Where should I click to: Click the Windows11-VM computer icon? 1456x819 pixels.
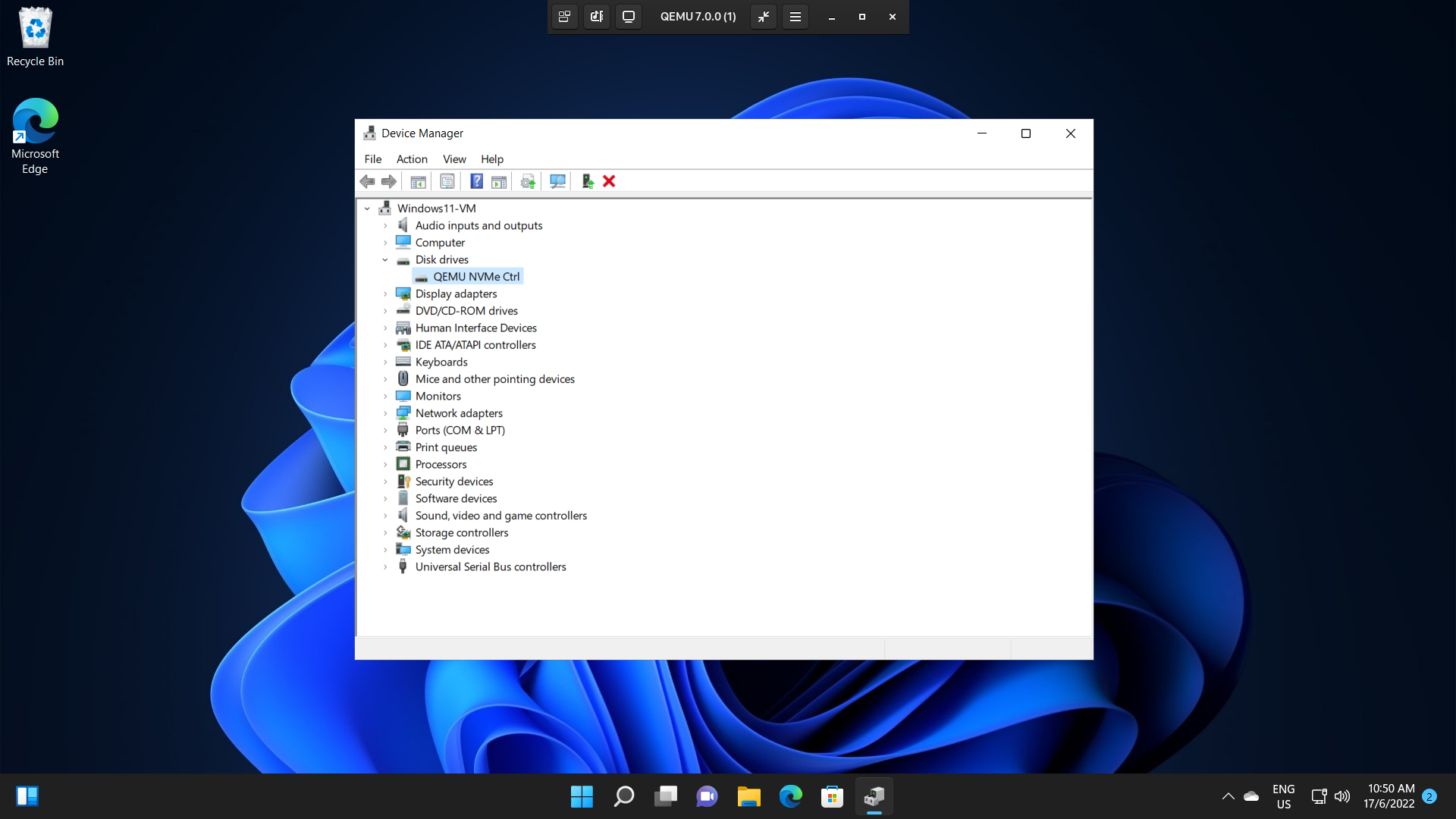(385, 209)
